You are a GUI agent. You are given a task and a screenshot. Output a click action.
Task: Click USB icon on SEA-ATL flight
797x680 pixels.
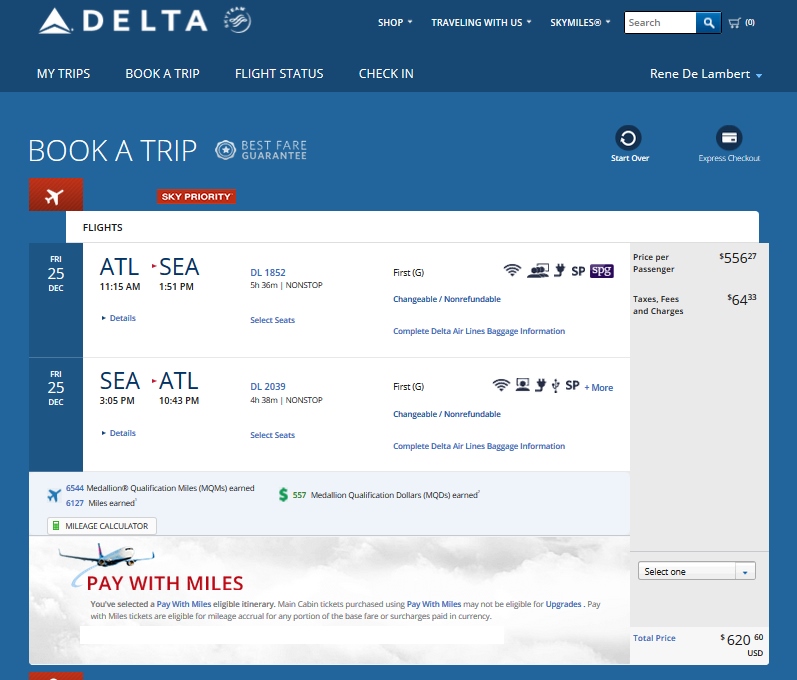tap(555, 385)
